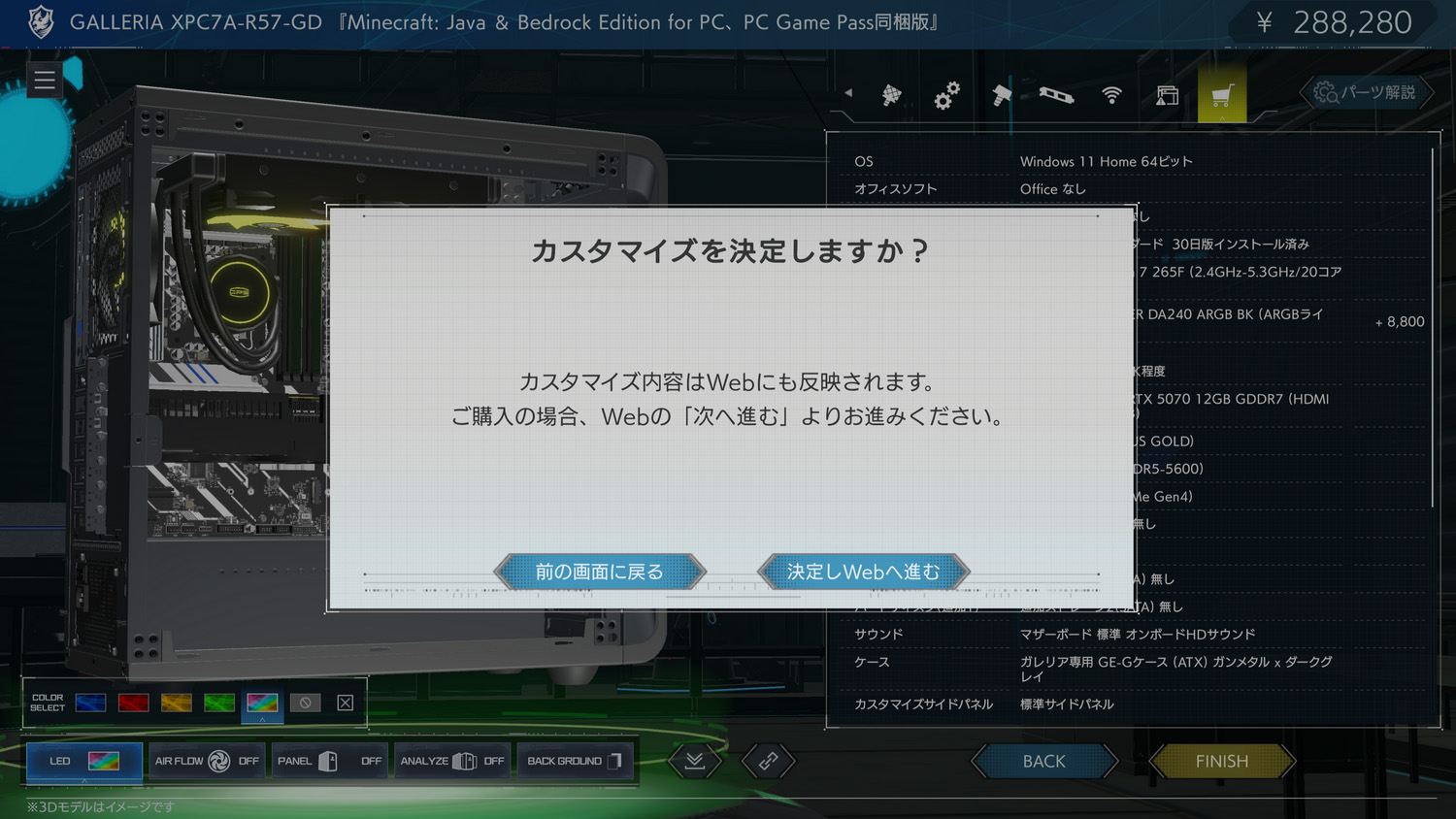Toggle AIR FLOW on
Screen dimensions: 1456x819
pos(207,761)
